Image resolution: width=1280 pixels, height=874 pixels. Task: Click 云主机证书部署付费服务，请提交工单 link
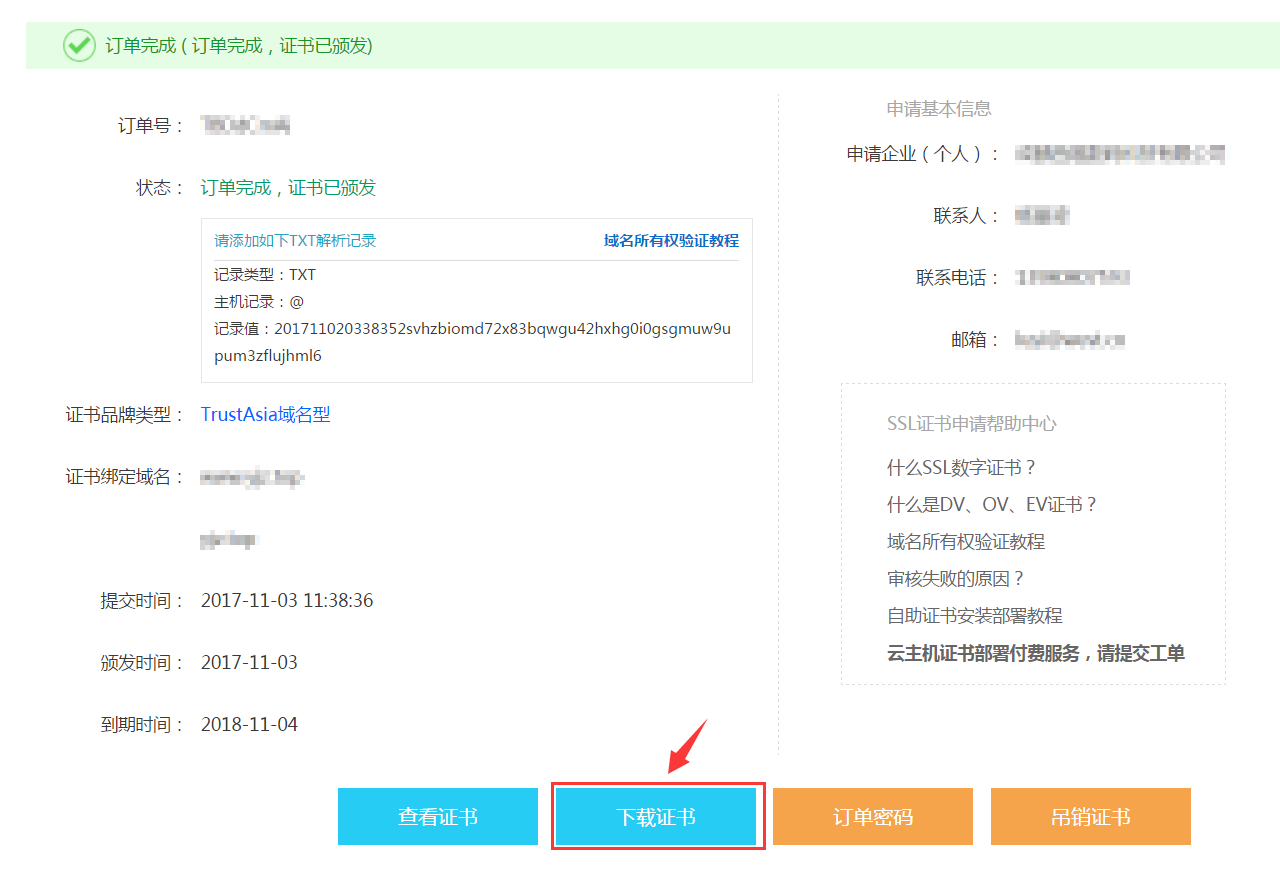(1035, 653)
